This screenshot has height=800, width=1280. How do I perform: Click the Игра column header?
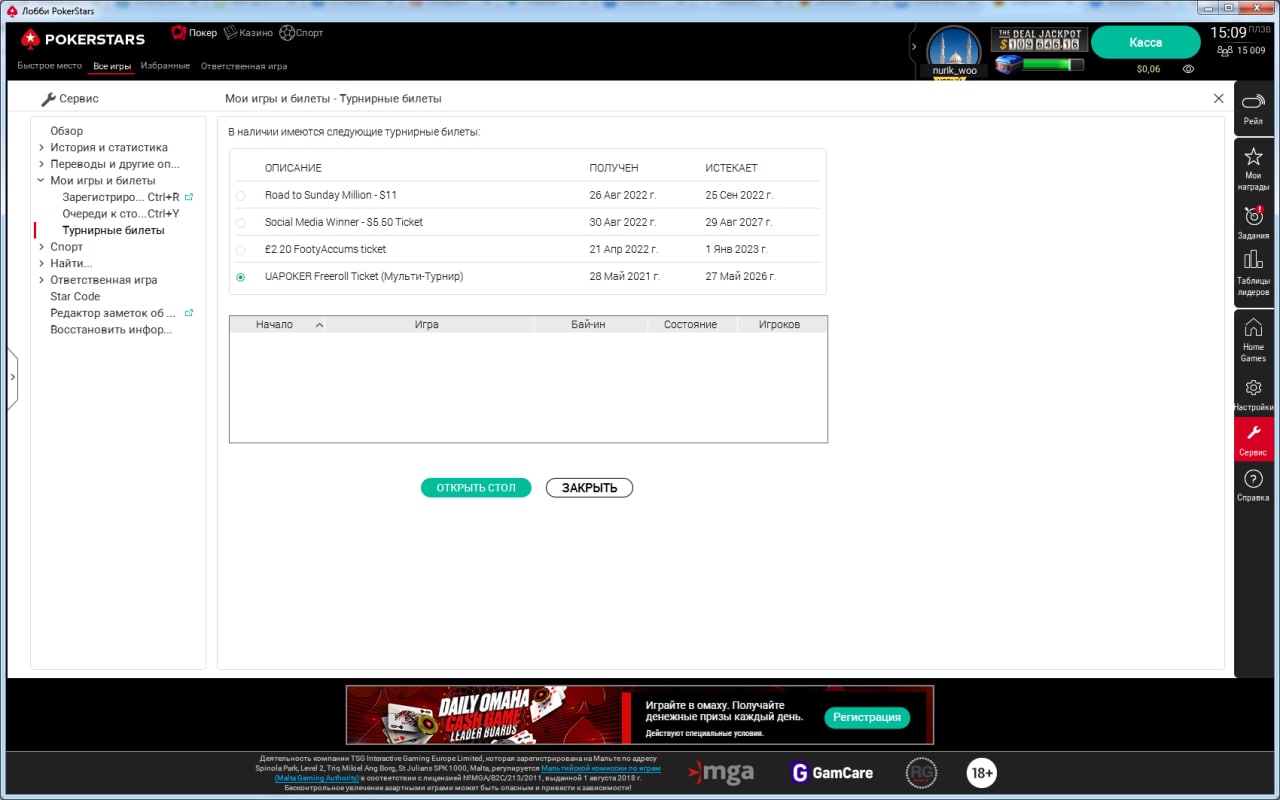(427, 324)
